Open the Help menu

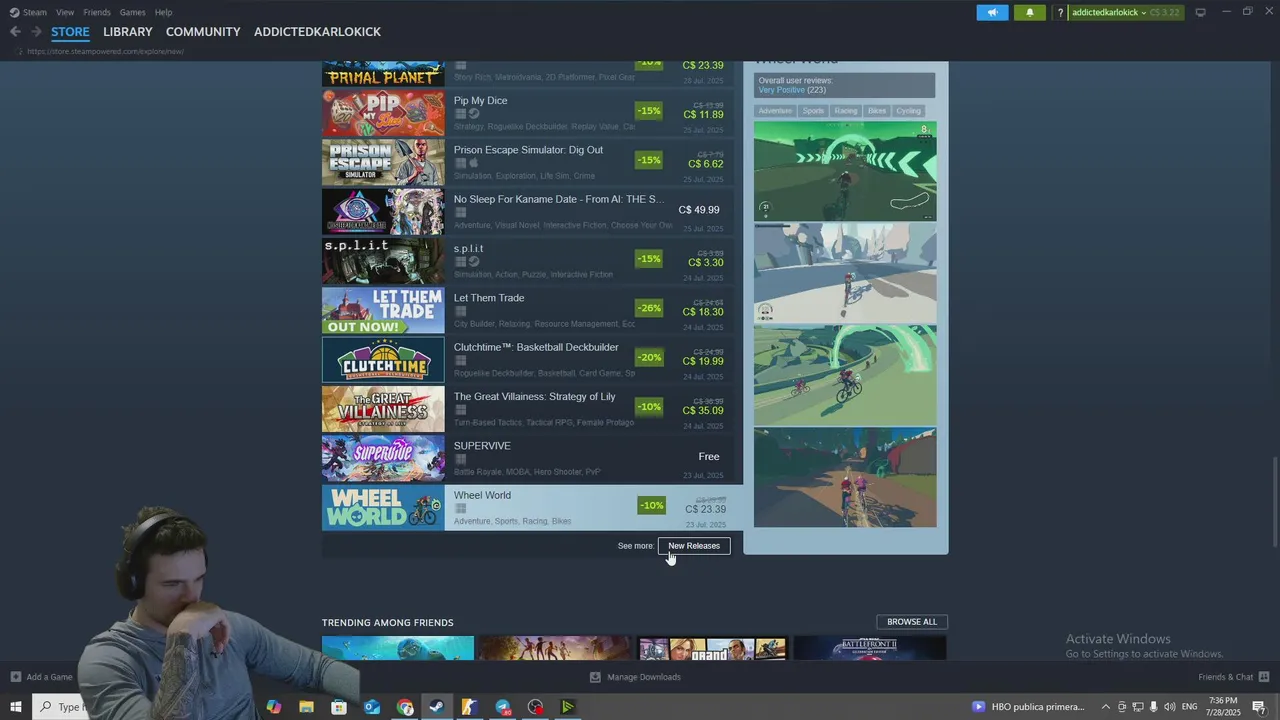click(x=163, y=12)
